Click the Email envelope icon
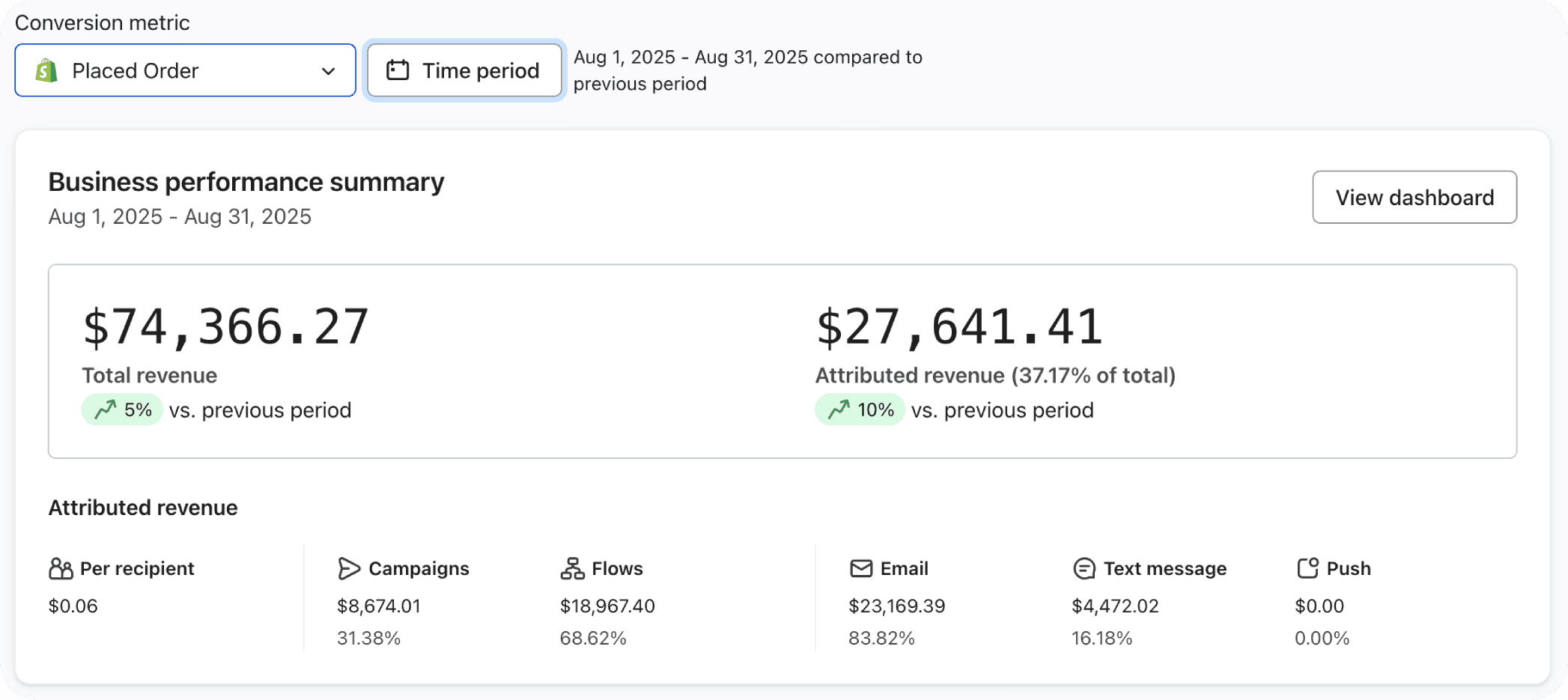Image resolution: width=1568 pixels, height=700 pixels. (861, 569)
